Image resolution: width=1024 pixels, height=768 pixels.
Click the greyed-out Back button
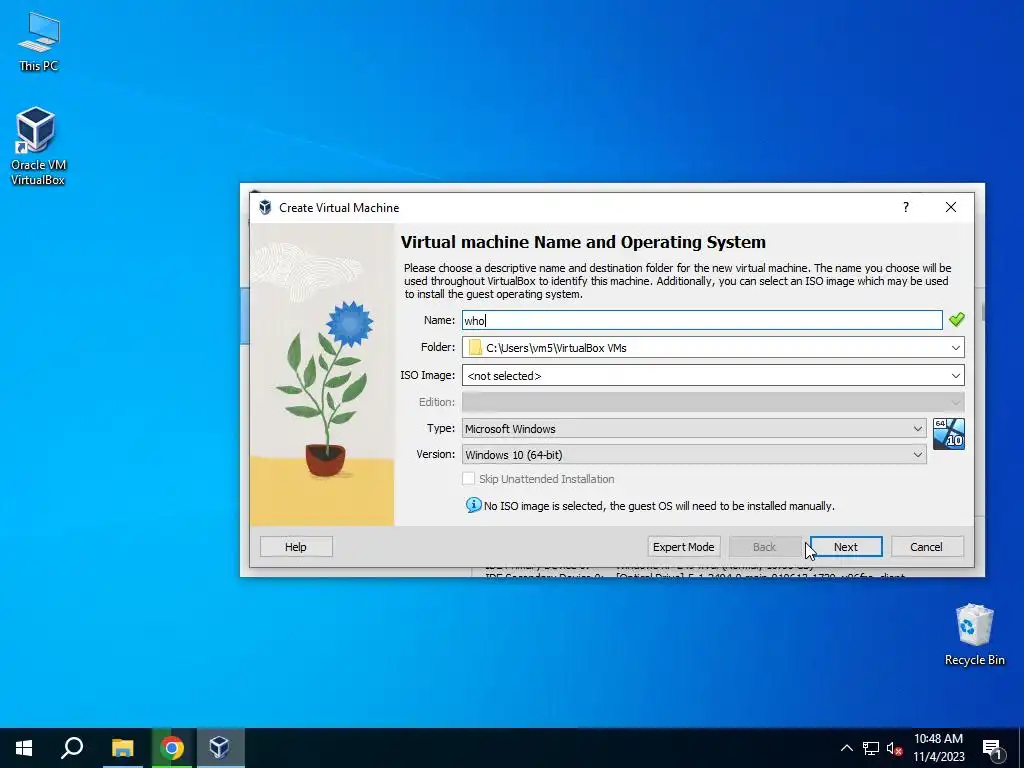point(765,547)
